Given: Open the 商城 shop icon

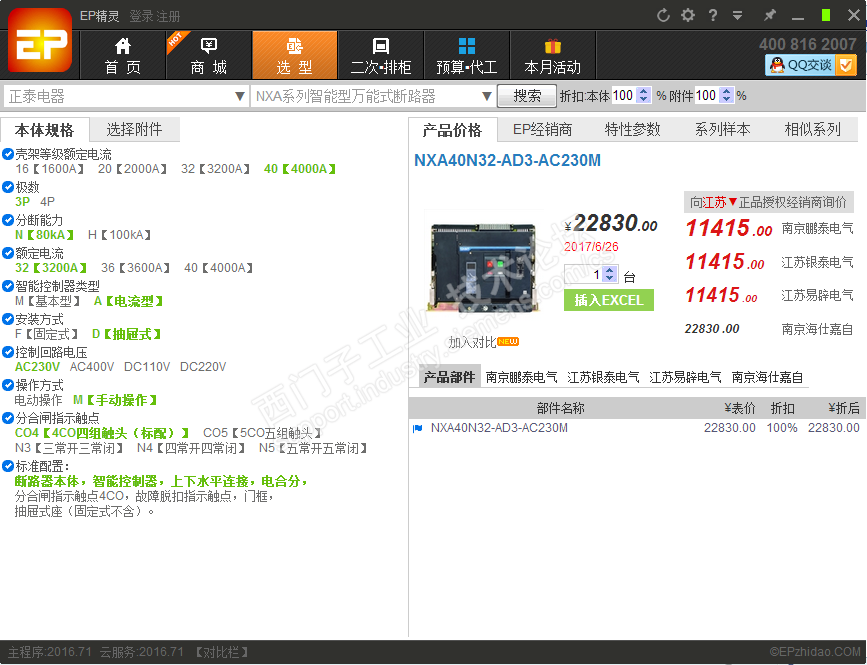Looking at the screenshot, I should tap(208, 45).
